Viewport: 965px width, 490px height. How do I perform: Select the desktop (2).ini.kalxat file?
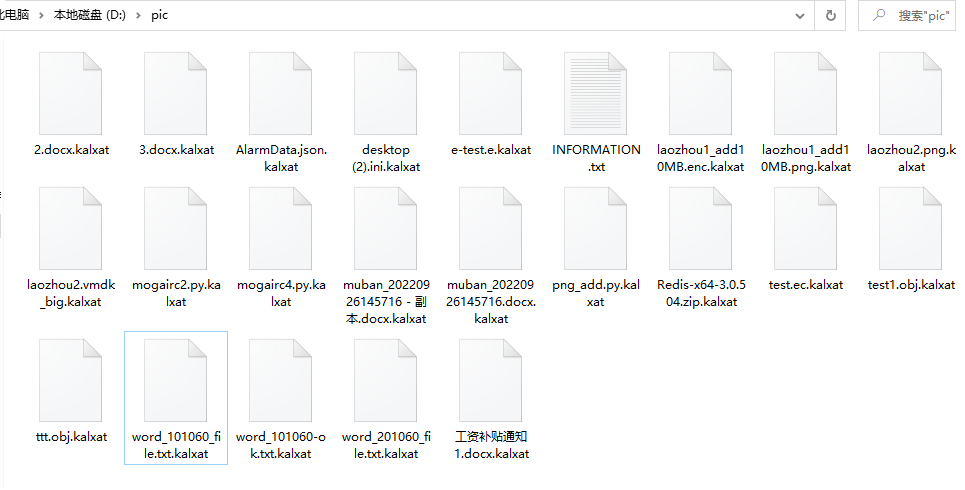(386, 113)
